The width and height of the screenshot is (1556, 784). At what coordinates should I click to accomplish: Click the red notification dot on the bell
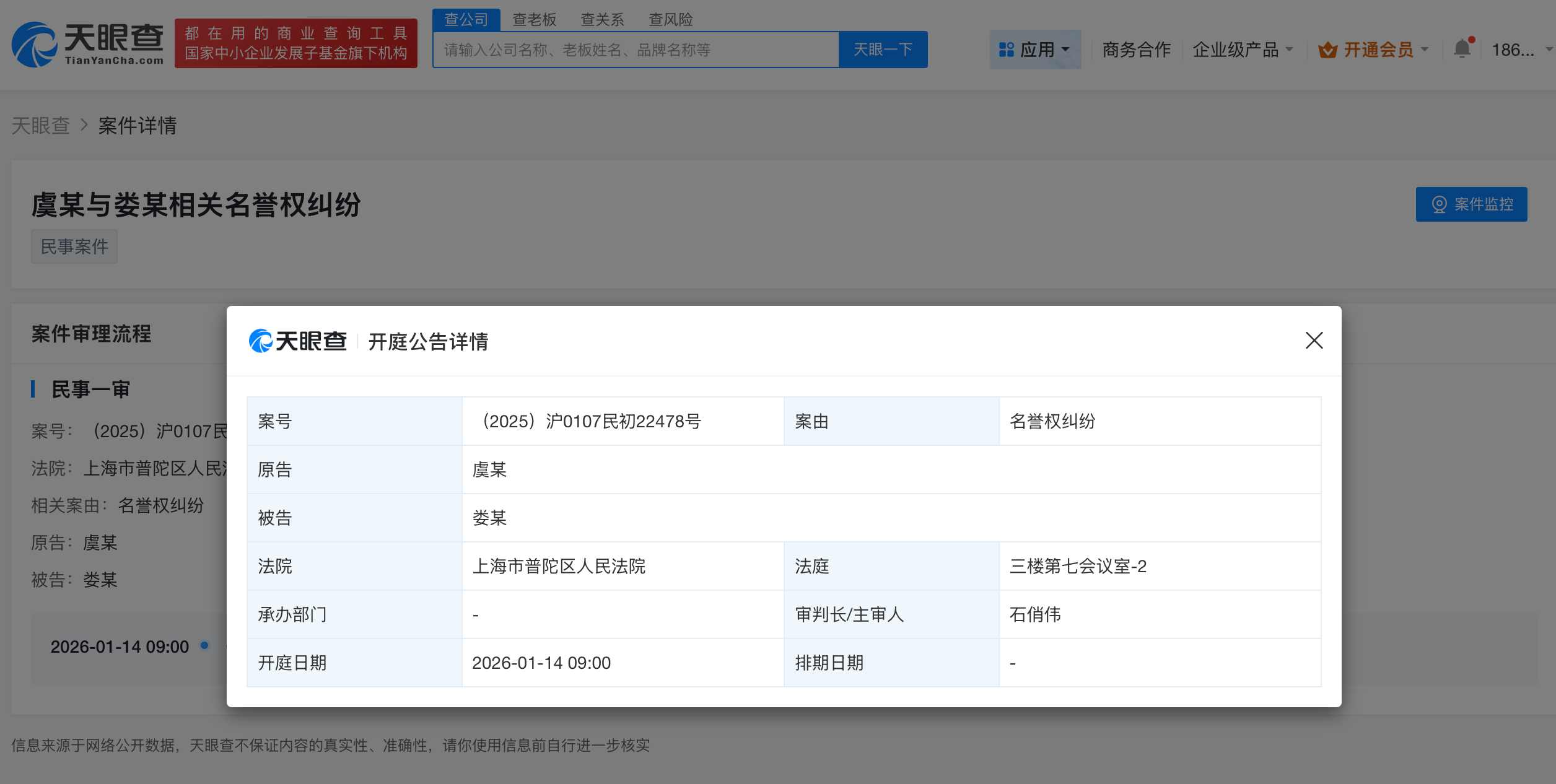1472,38
